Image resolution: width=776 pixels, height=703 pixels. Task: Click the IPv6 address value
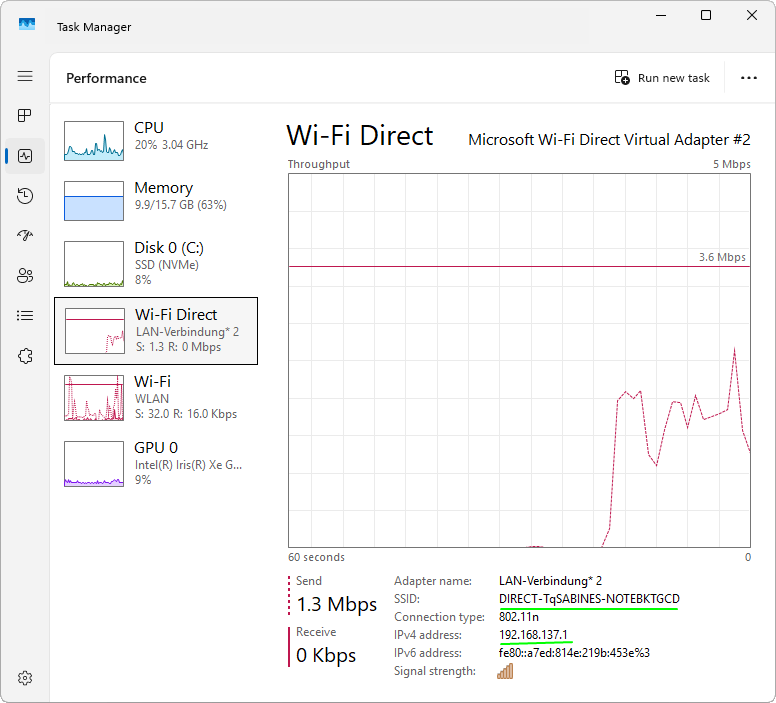(574, 653)
